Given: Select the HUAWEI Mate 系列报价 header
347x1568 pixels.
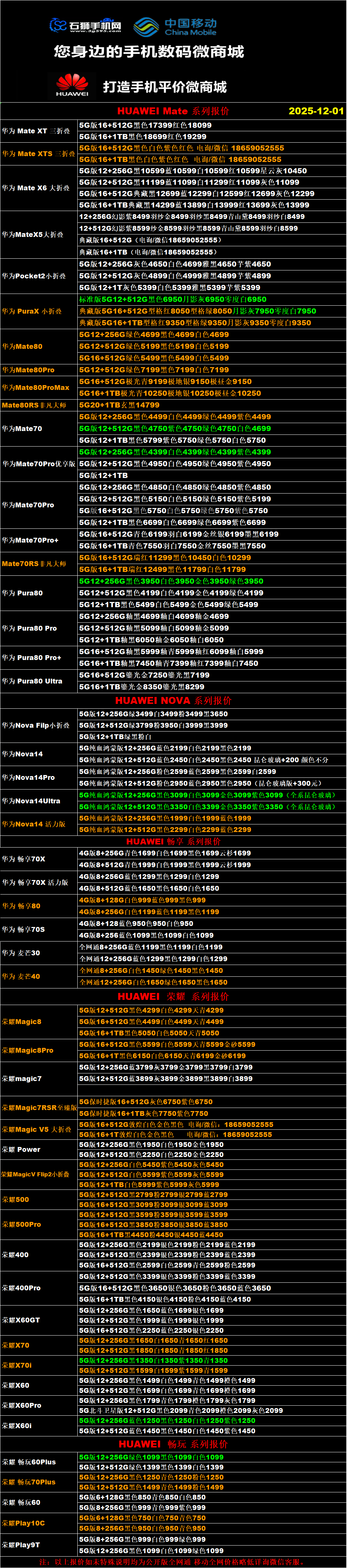Looking at the screenshot, I should pos(173,111).
